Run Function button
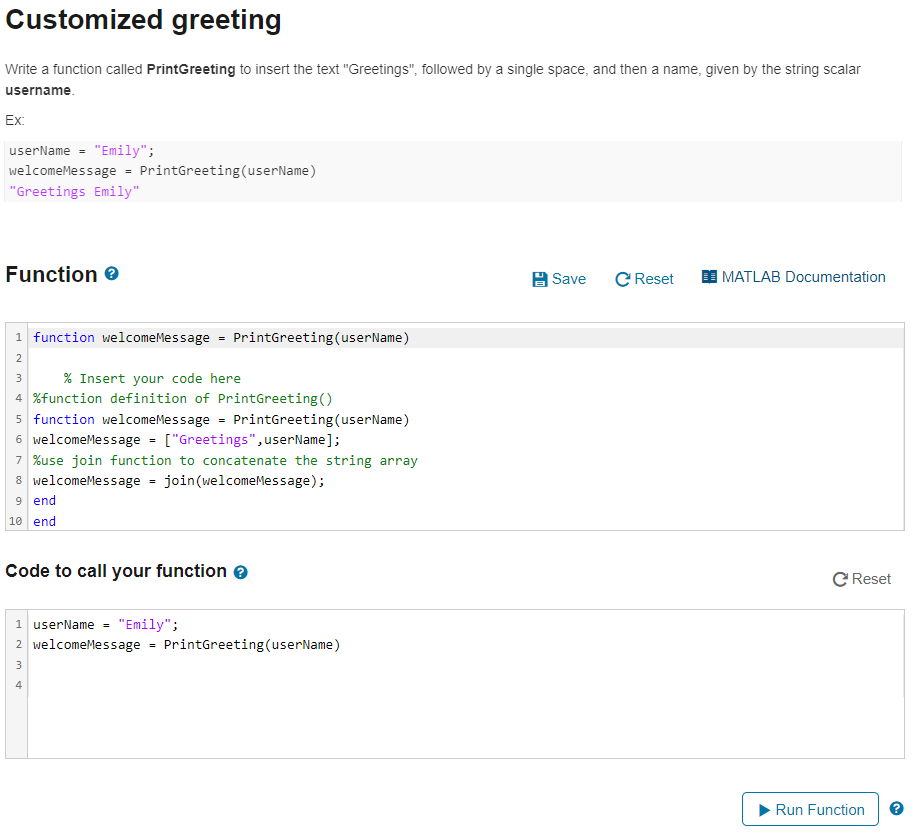Image resolution: width=924 pixels, height=835 pixels. tap(810, 810)
